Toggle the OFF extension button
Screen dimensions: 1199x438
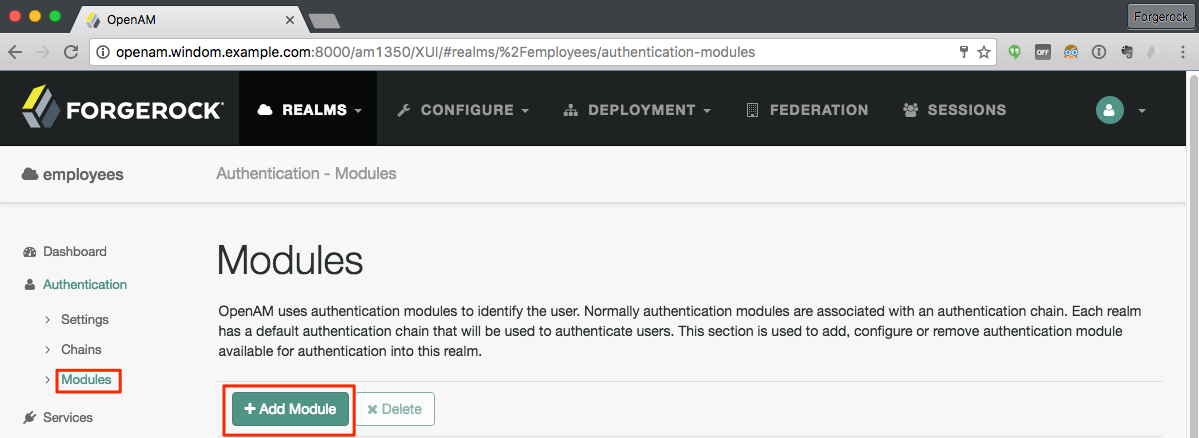tap(1043, 52)
